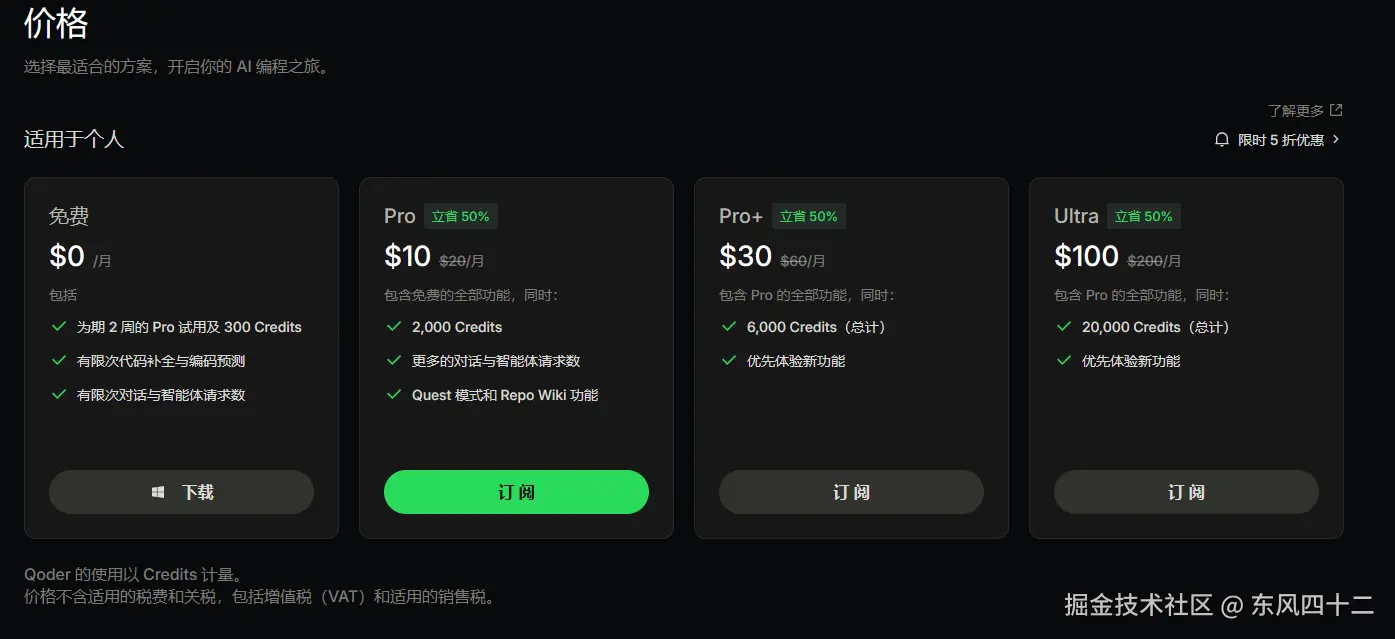This screenshot has height=639, width=1395.
Task: Click checkmark beside 有限次代码补全与编码预测
Action: coord(59,361)
